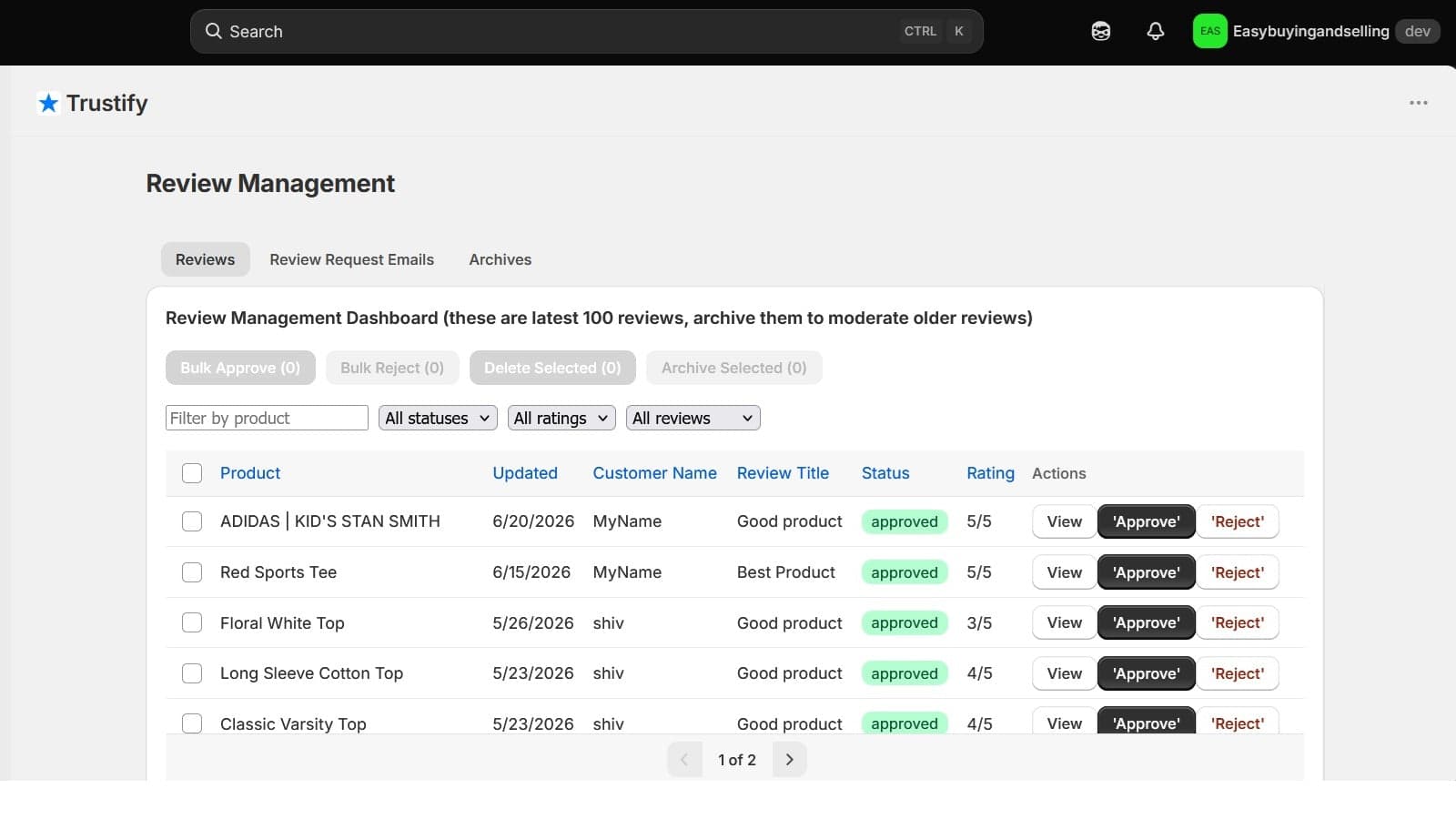The height and width of the screenshot is (819, 1456).
Task: Reject the Long Sleeve Cotton Top review
Action: pyautogui.click(x=1237, y=673)
